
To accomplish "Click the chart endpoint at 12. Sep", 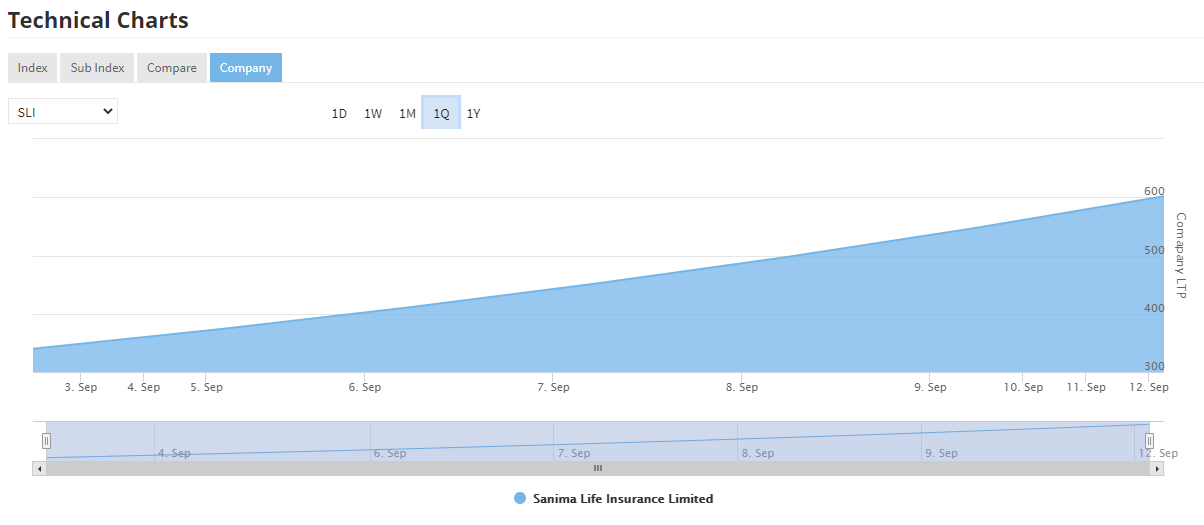I will point(1162,197).
